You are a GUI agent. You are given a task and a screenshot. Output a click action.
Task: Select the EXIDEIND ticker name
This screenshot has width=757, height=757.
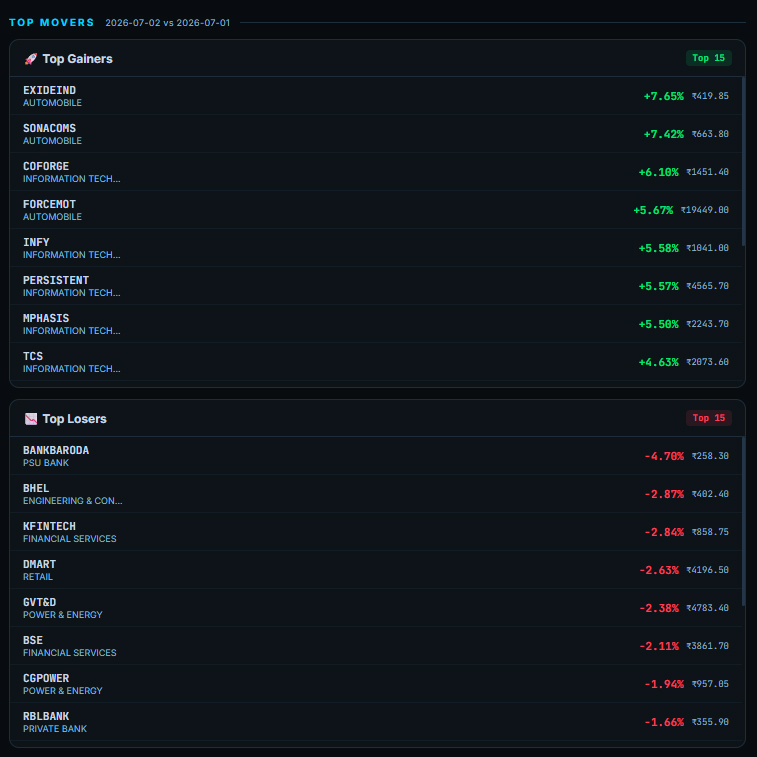point(49,90)
